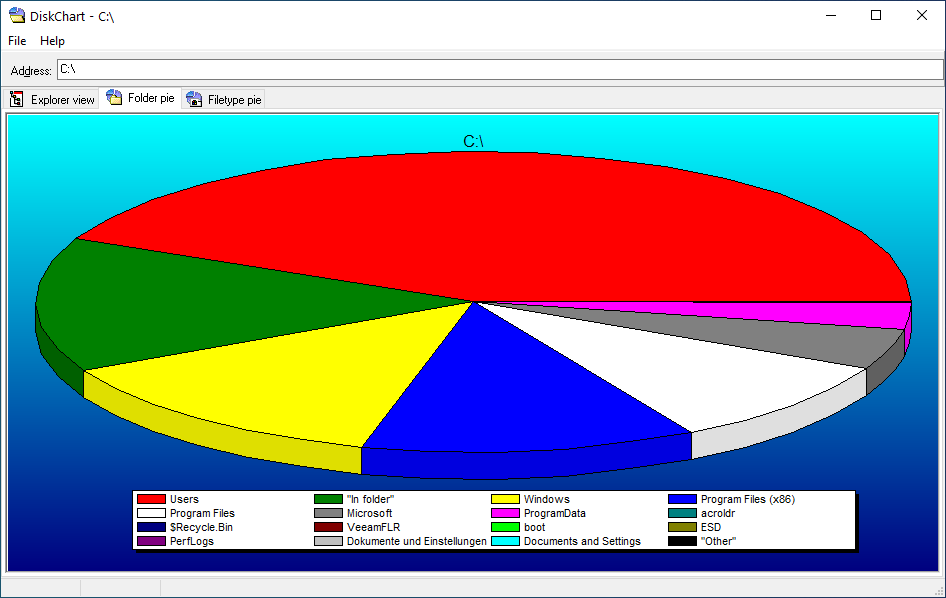
Task: Click the purple PerfLogs legend swatch
Action: coord(151,541)
